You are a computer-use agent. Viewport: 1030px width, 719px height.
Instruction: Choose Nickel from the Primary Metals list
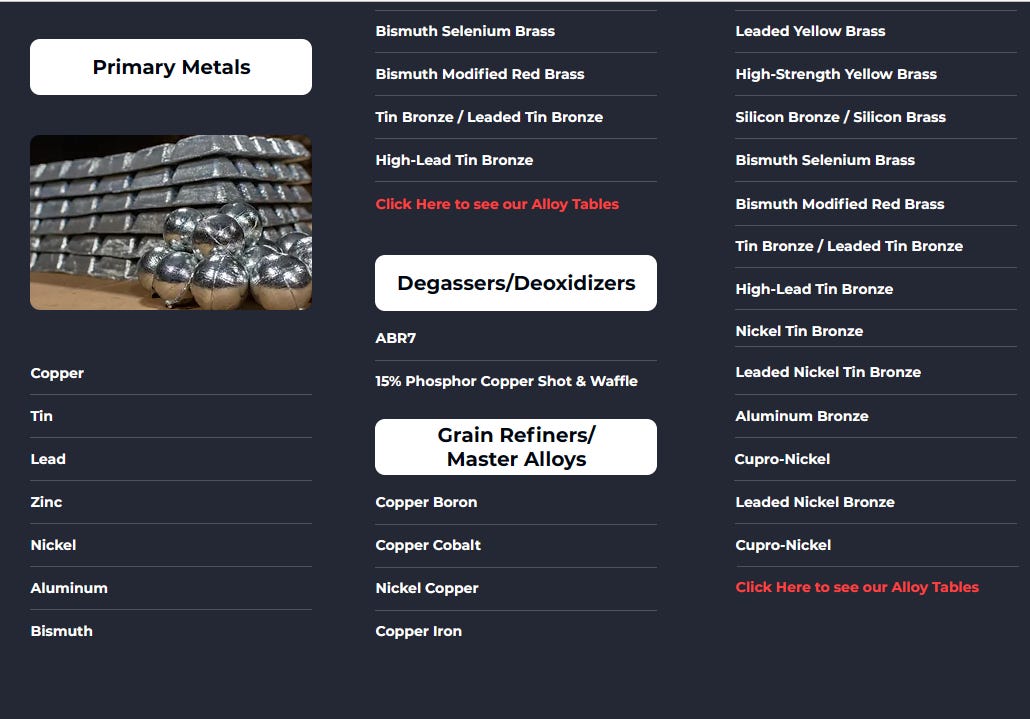pos(53,545)
